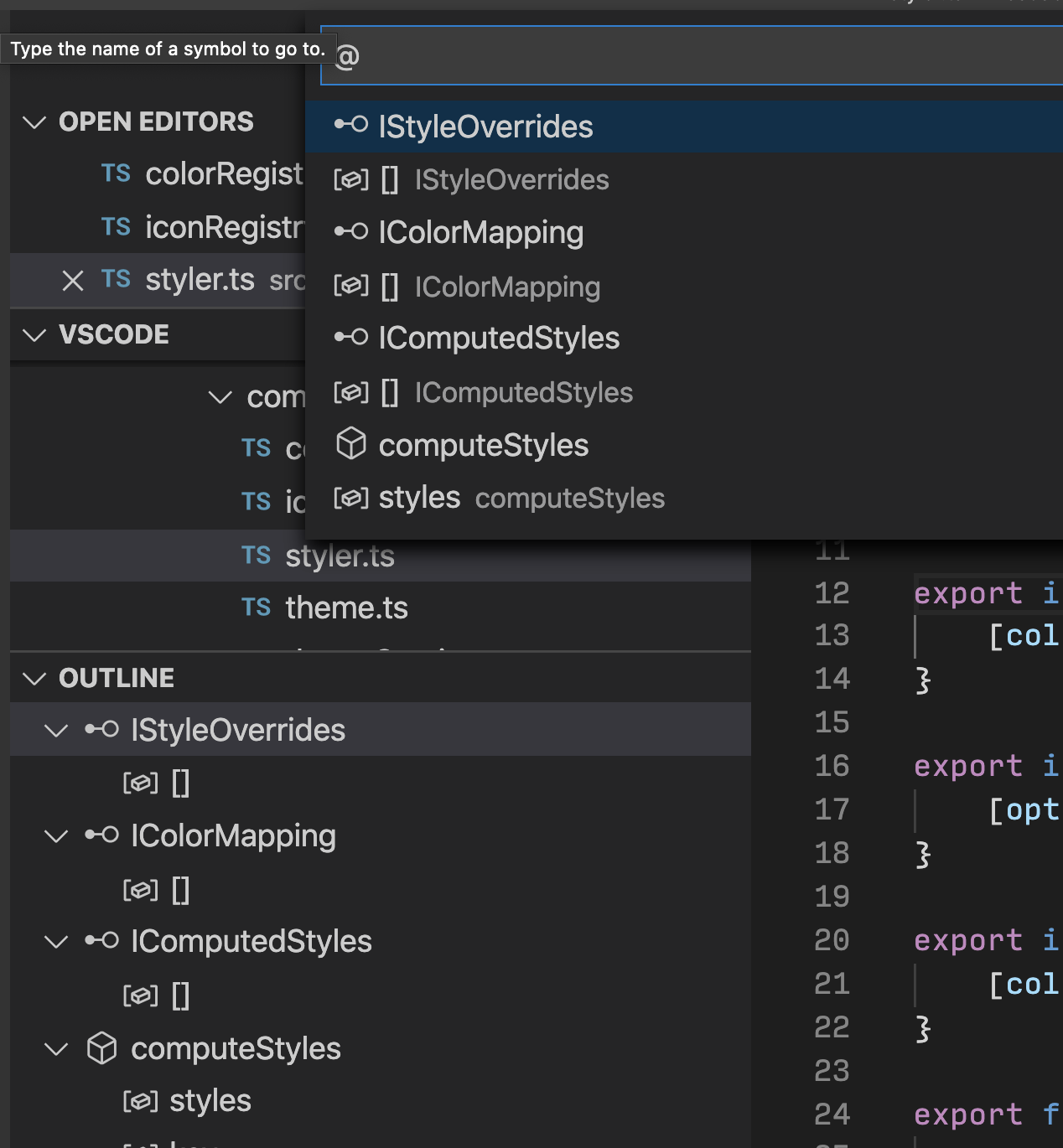Click TS icon of colorRegistry open editor
The height and width of the screenshot is (1148, 1063).
click(x=116, y=173)
